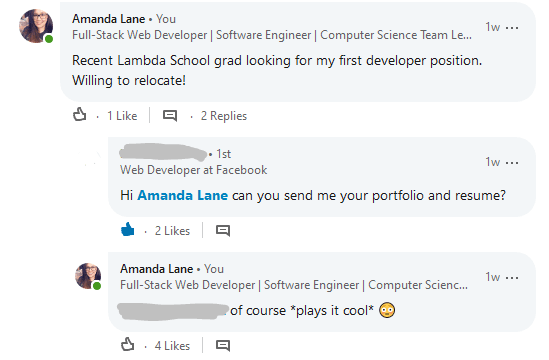Open Amanda Lane's avatar on last reply
549x360 pixels.
click(x=88, y=276)
